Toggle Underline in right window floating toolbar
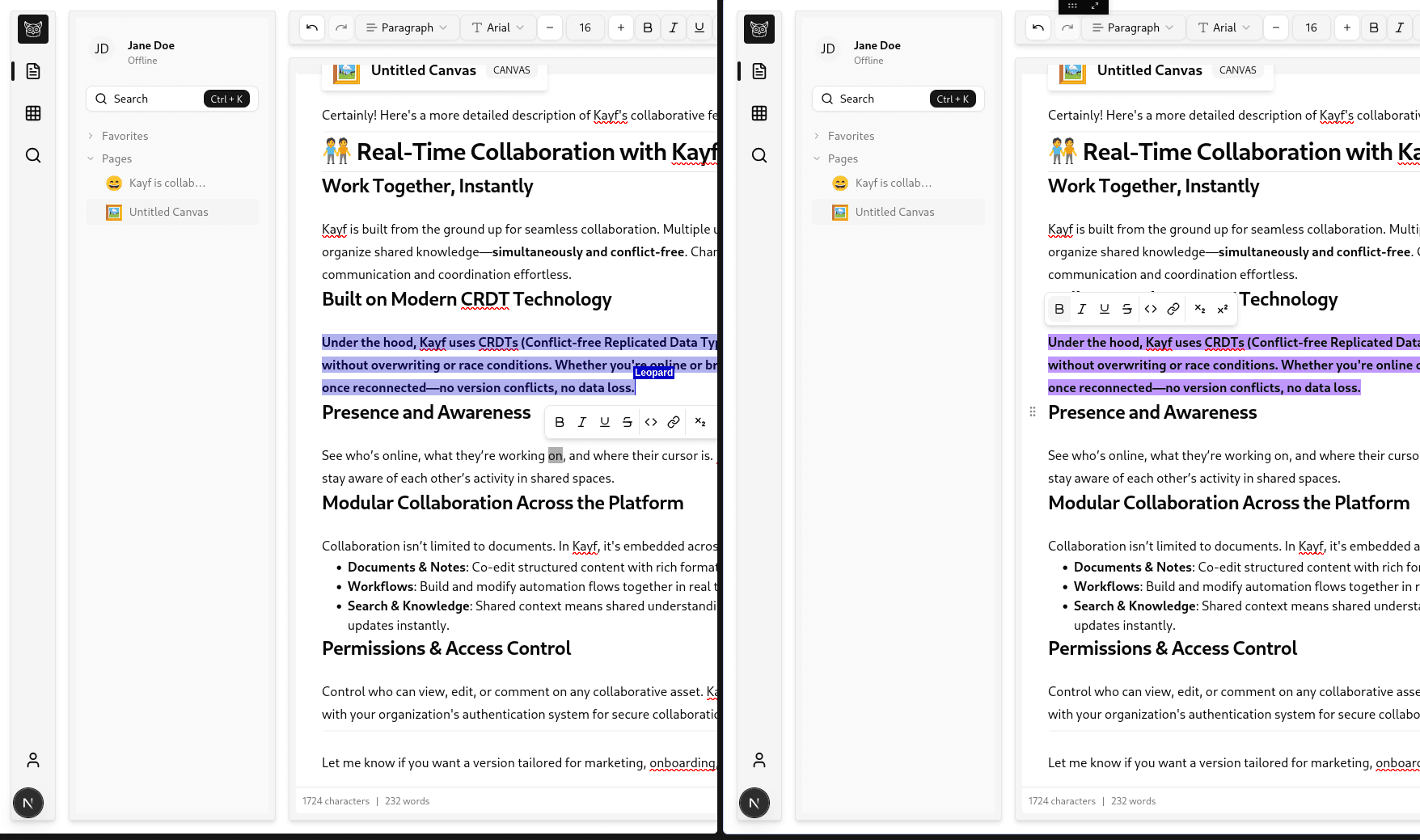This screenshot has height=840, width=1420. click(1105, 309)
